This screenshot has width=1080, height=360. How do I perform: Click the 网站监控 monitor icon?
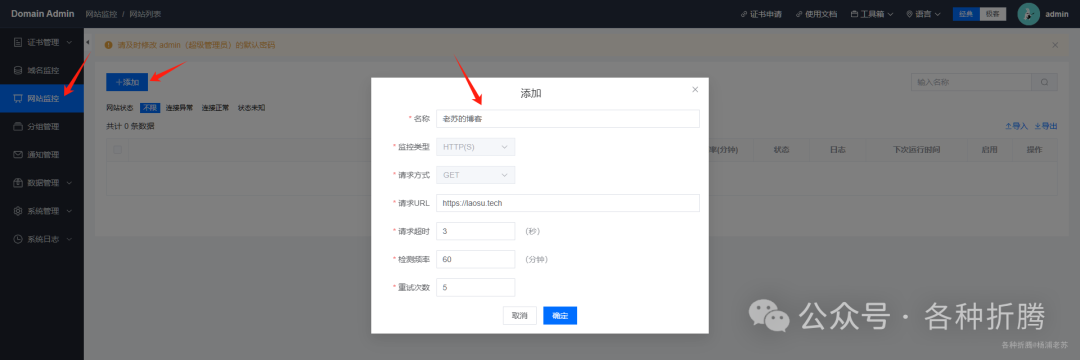click(x=19, y=98)
